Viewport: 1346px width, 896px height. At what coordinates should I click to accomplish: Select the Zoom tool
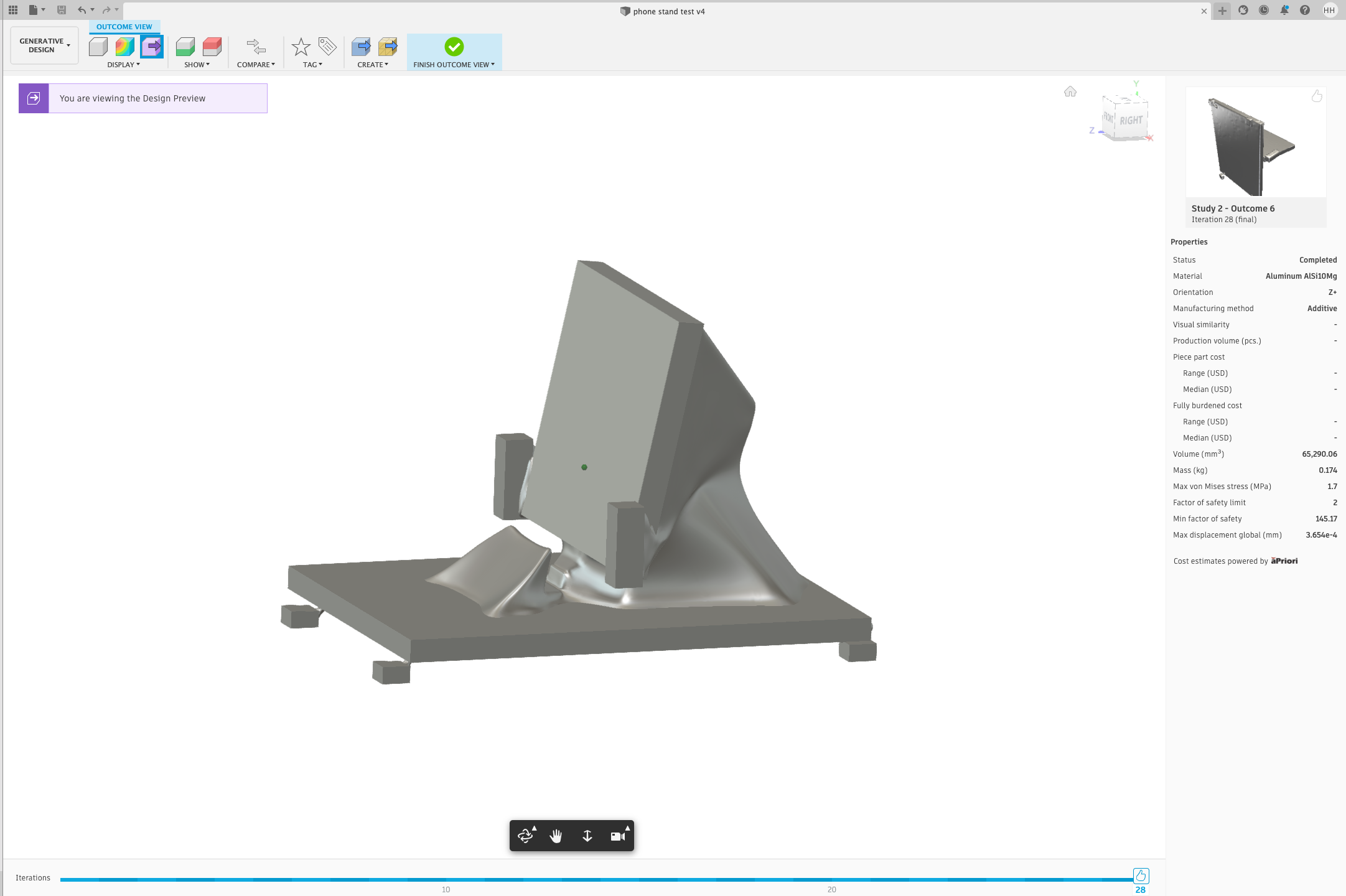click(x=587, y=836)
